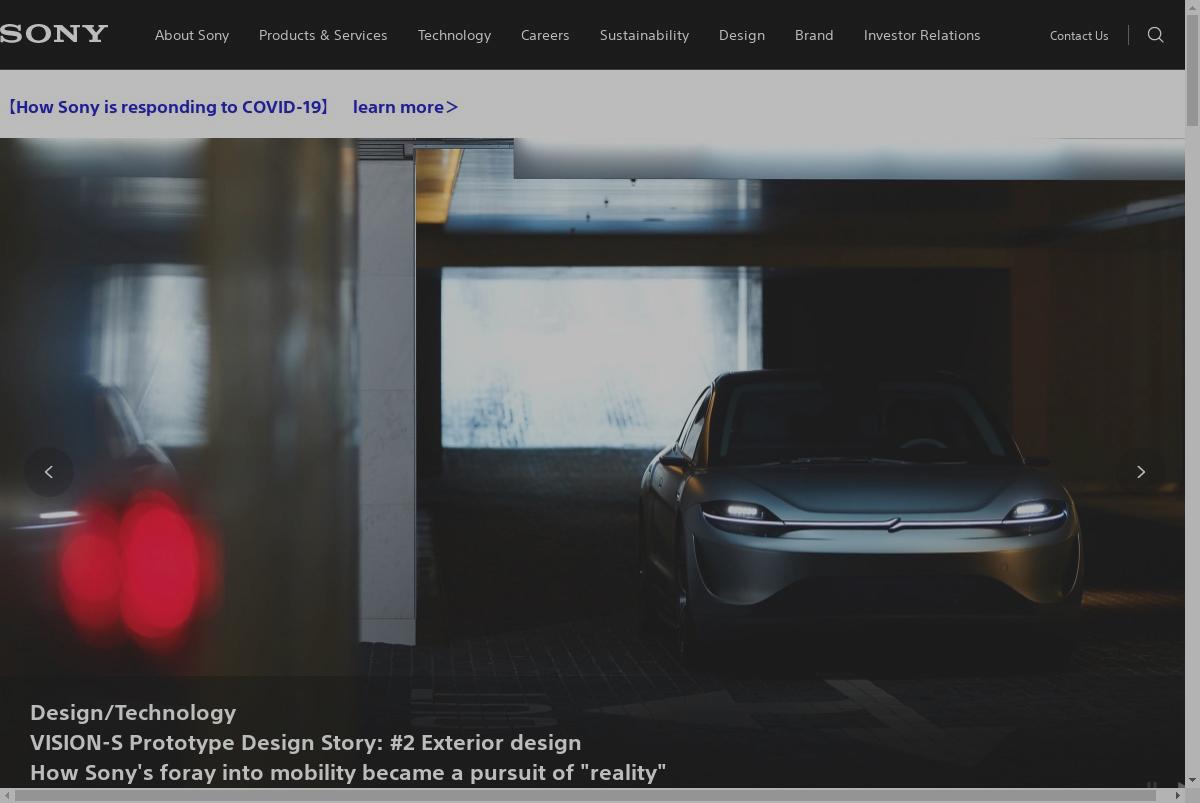Open 'How Sony is responding to COVID-19' link
The width and height of the screenshot is (1200, 803).
point(166,107)
